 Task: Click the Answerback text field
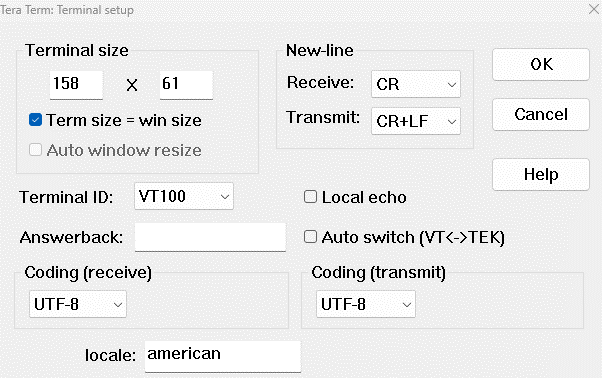(x=210, y=237)
